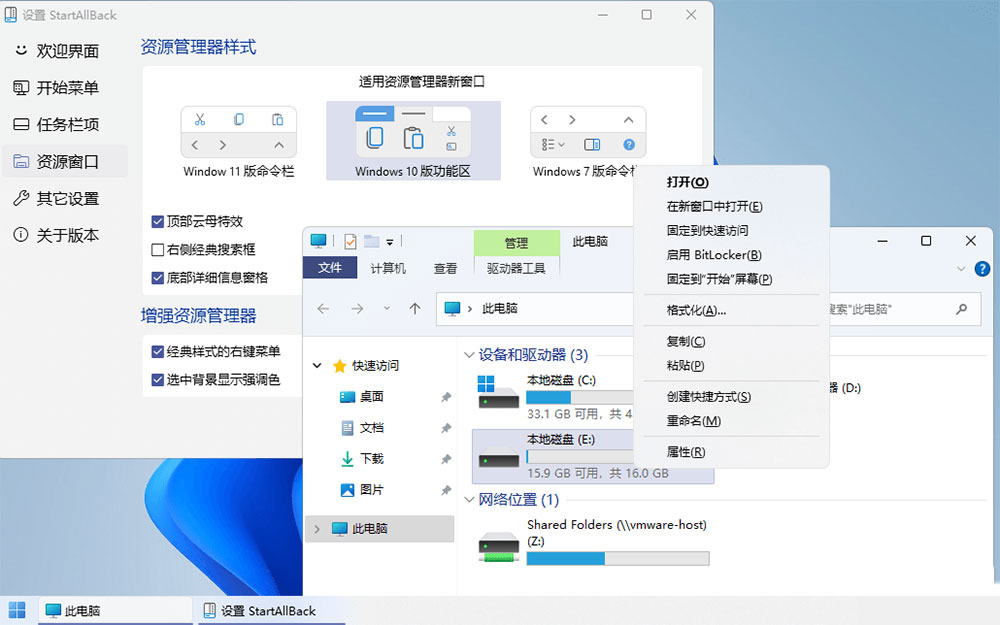Image resolution: width=1000 pixels, height=625 pixels.
Task: Click the up arrow navigation icon in Explorer
Action: (x=415, y=310)
